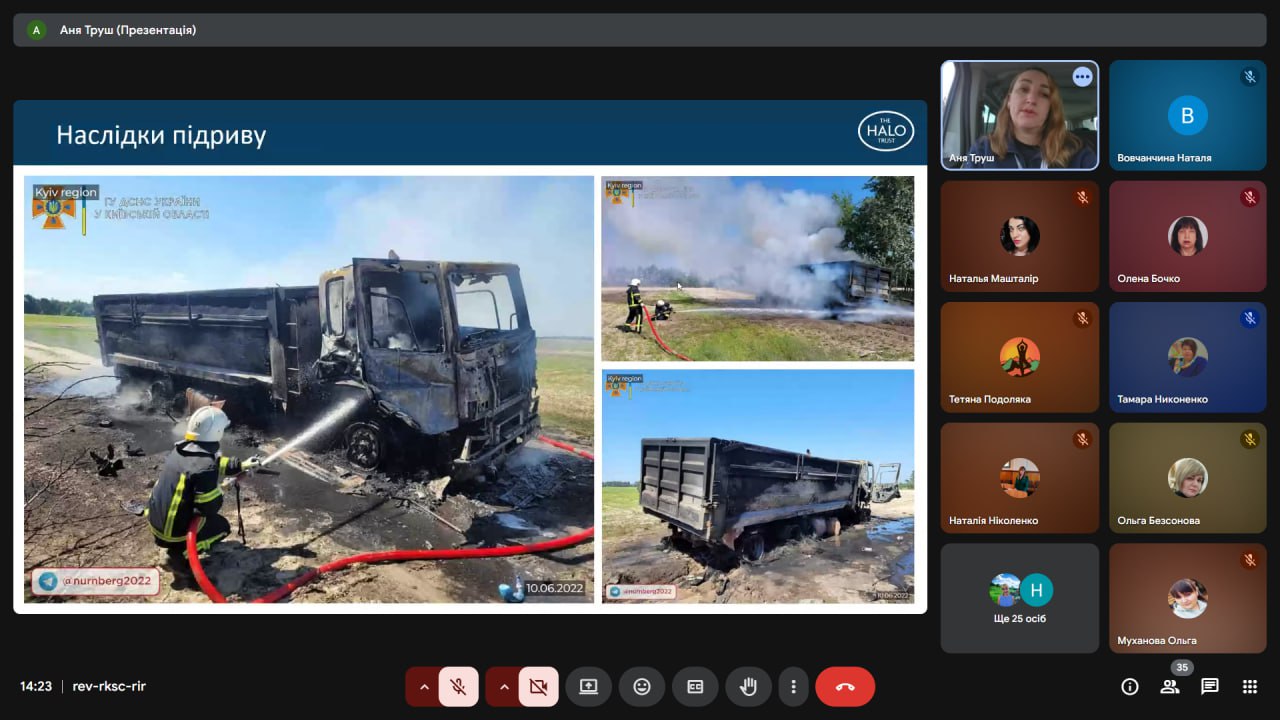Screen dimensions: 1280x720
Task: Expand video settings chevron next to camera
Action: click(504, 687)
